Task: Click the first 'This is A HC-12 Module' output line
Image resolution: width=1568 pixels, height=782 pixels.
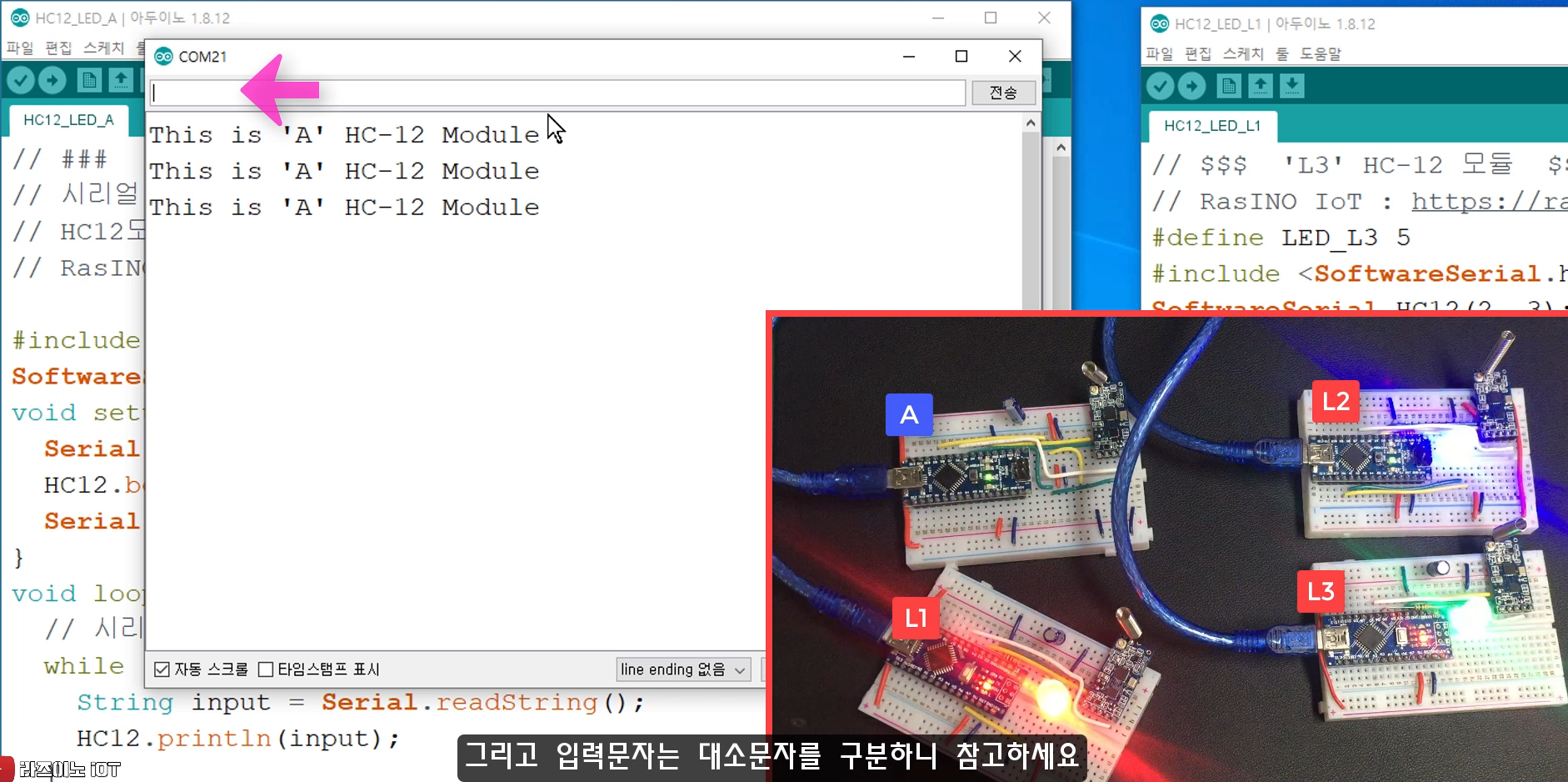Action: coord(344,135)
